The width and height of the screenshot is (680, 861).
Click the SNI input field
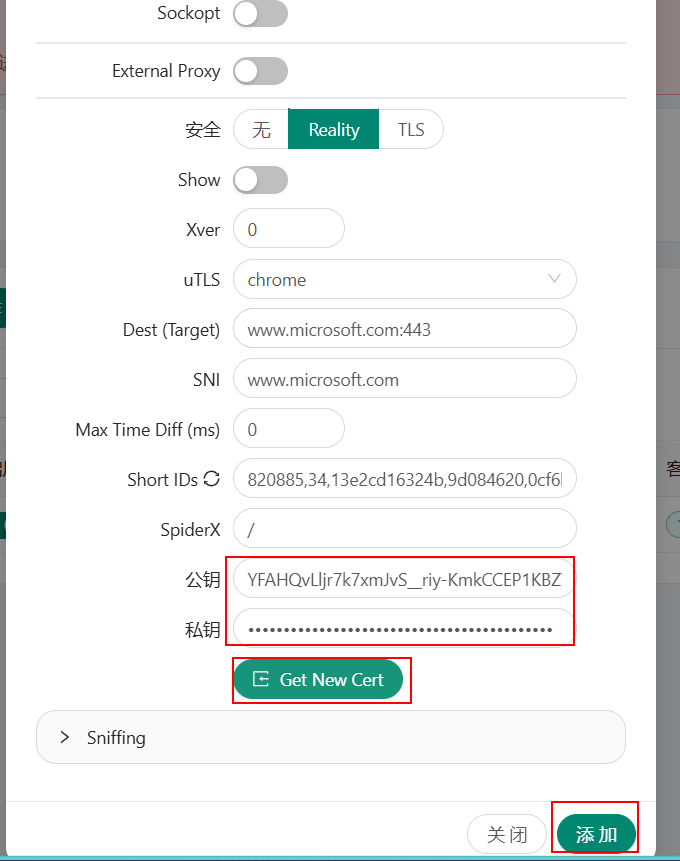(x=404, y=380)
